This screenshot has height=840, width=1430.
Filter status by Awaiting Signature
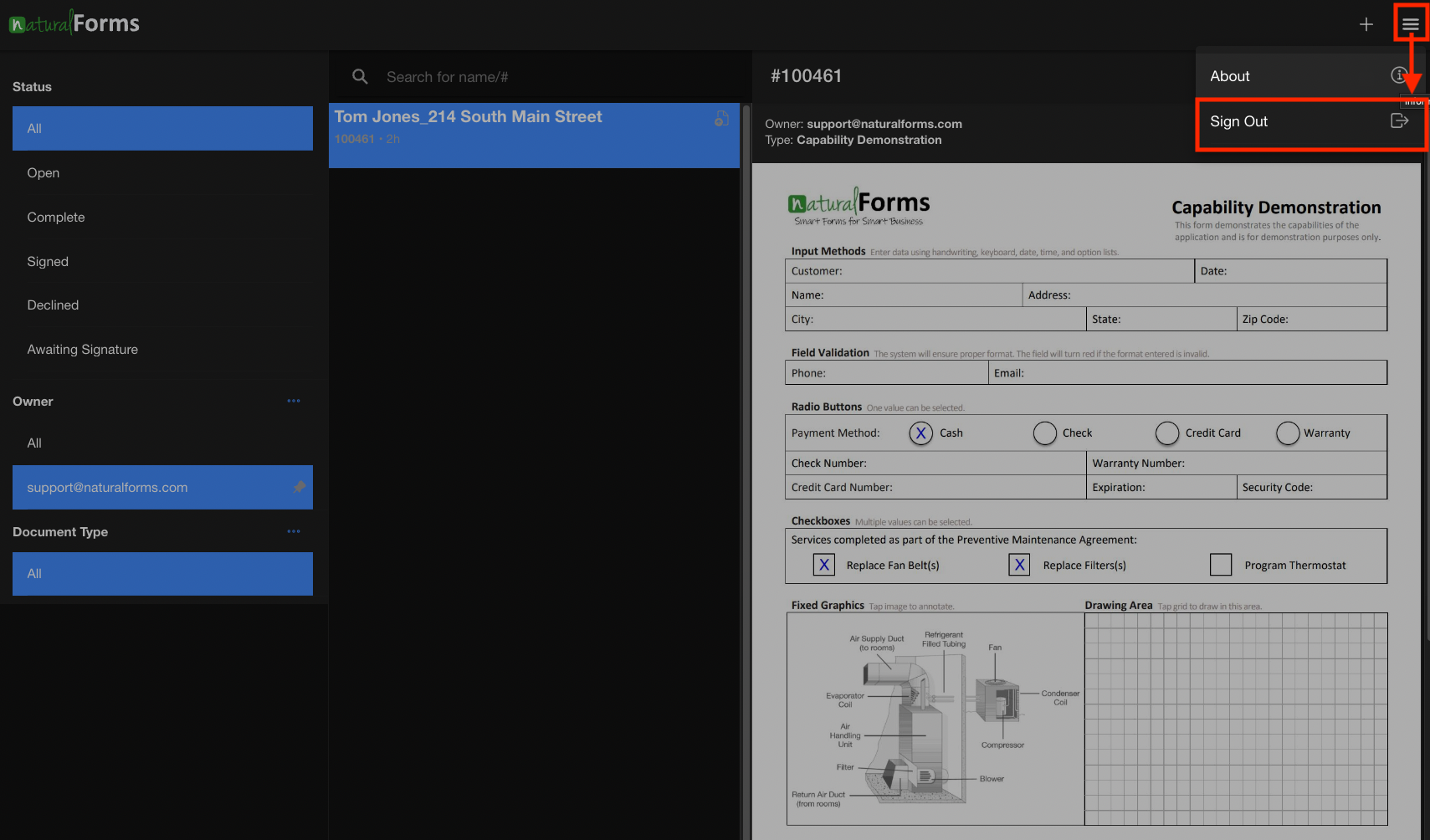click(162, 350)
